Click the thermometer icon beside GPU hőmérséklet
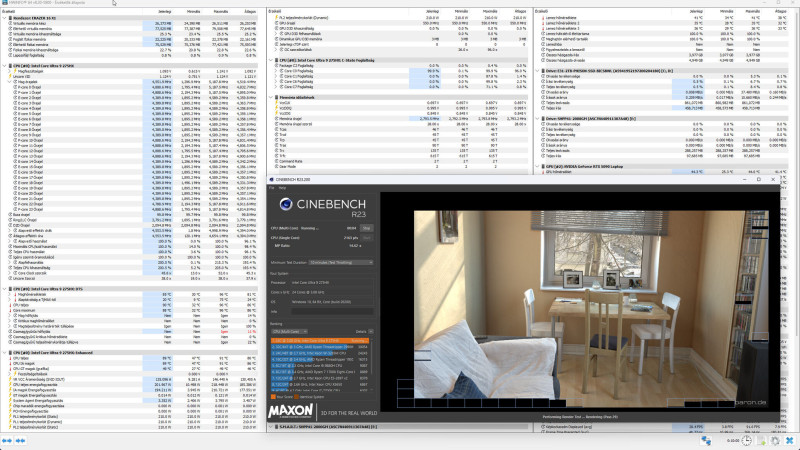 (x=542, y=172)
